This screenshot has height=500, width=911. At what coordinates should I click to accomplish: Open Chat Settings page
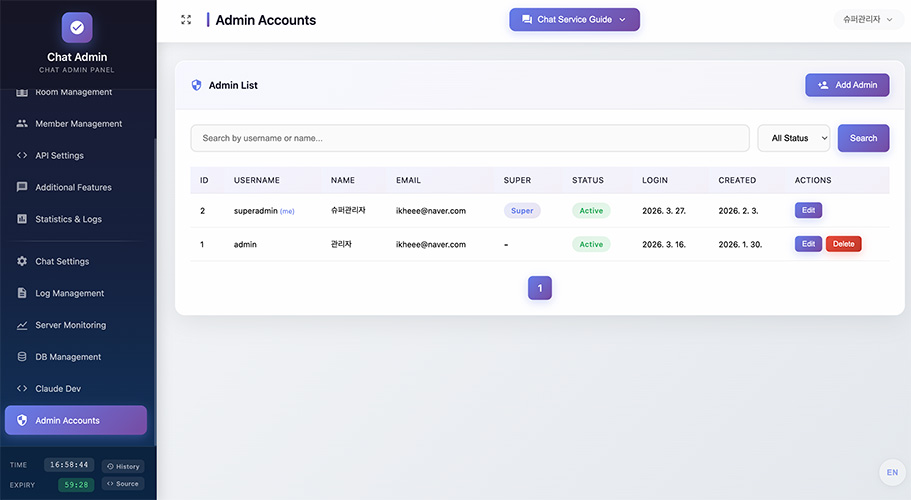point(78,261)
